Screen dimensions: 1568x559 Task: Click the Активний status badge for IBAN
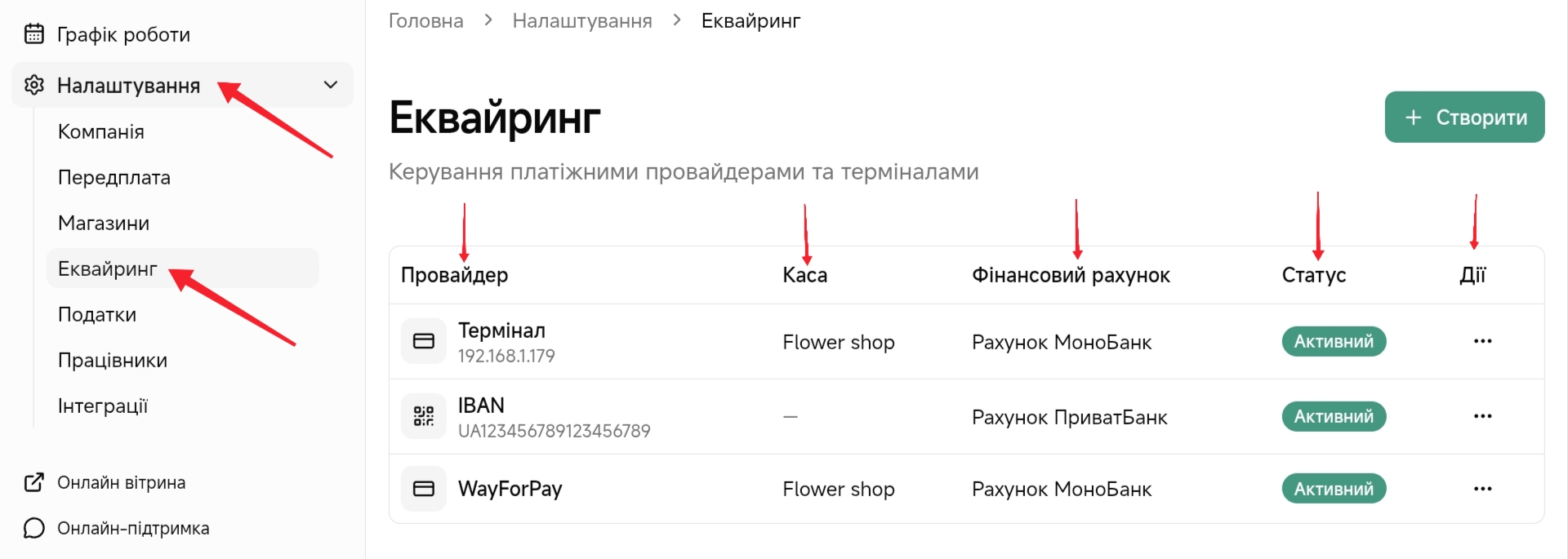tap(1334, 417)
